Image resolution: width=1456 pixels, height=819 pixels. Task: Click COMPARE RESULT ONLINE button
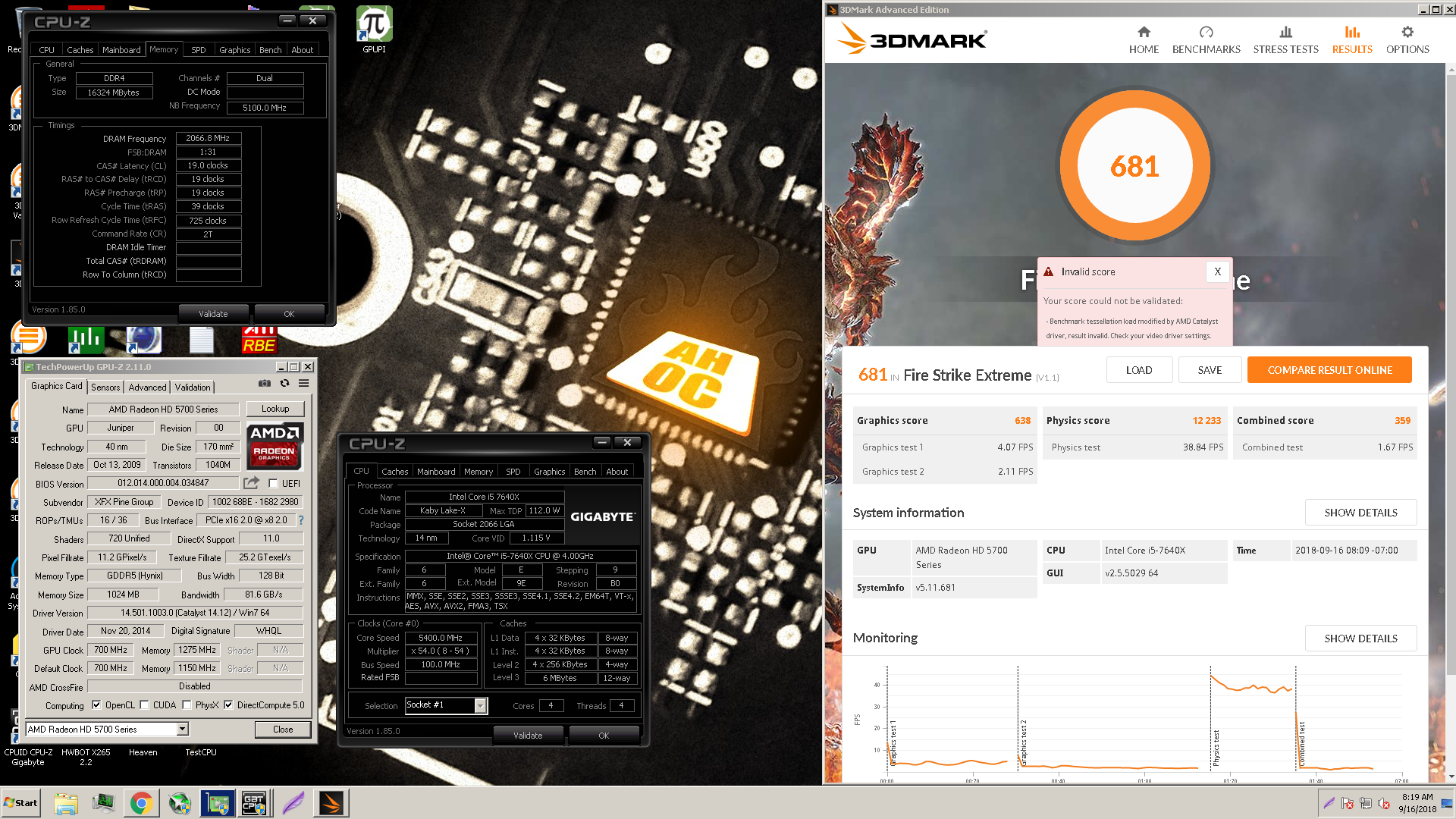pyautogui.click(x=1329, y=370)
